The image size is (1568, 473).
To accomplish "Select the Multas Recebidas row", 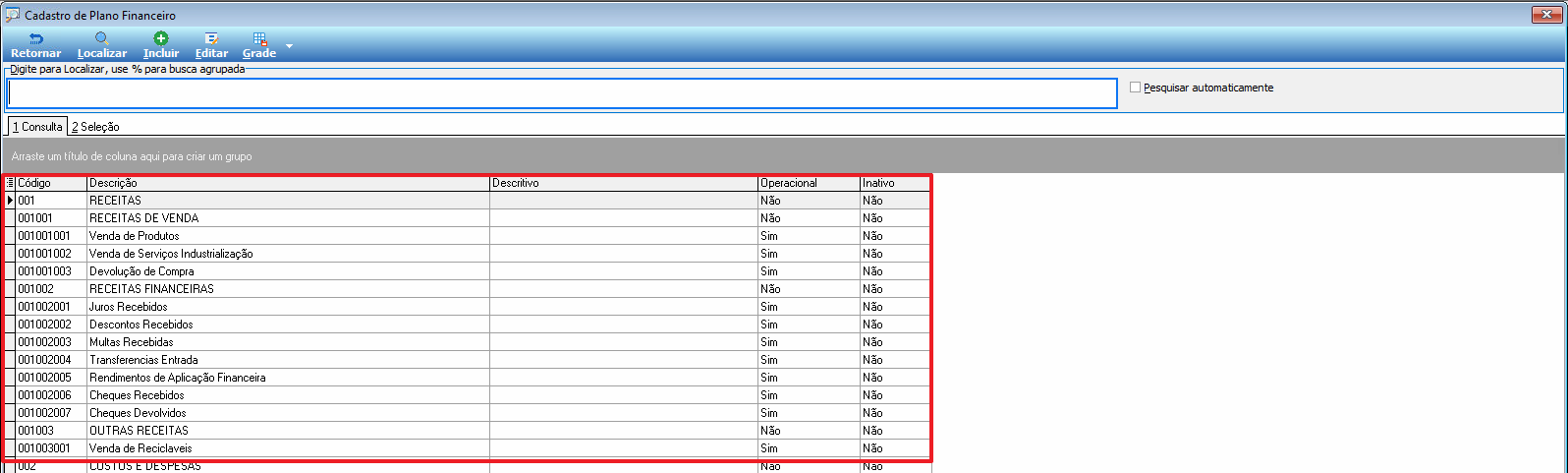I will coord(468,342).
